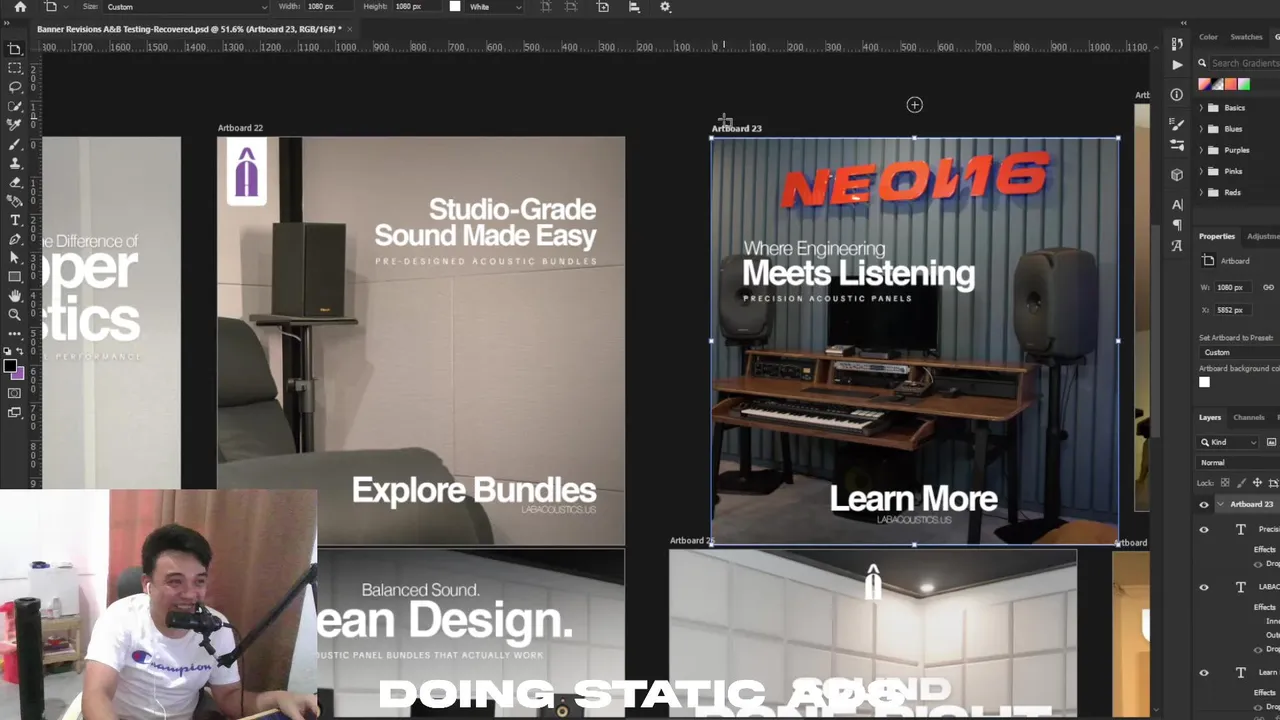Select the Zoom tool
Image resolution: width=1280 pixels, height=720 pixels.
coord(15,315)
